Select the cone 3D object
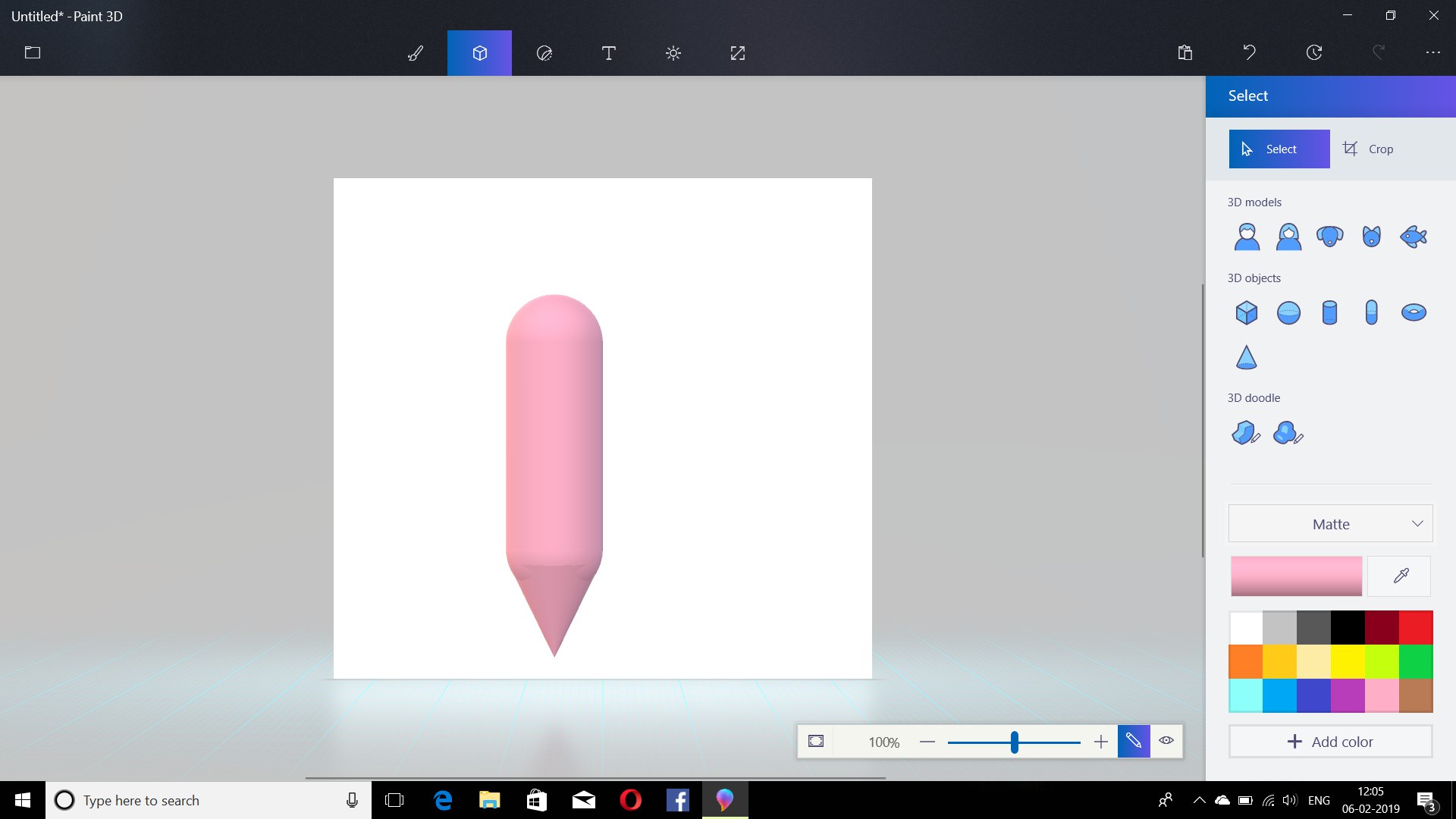The height and width of the screenshot is (819, 1456). [x=1246, y=357]
